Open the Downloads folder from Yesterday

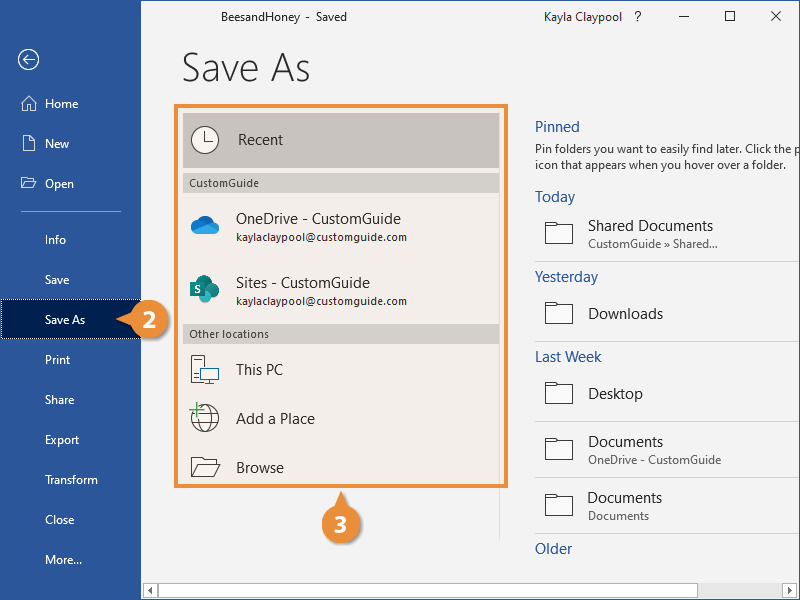[625, 314]
